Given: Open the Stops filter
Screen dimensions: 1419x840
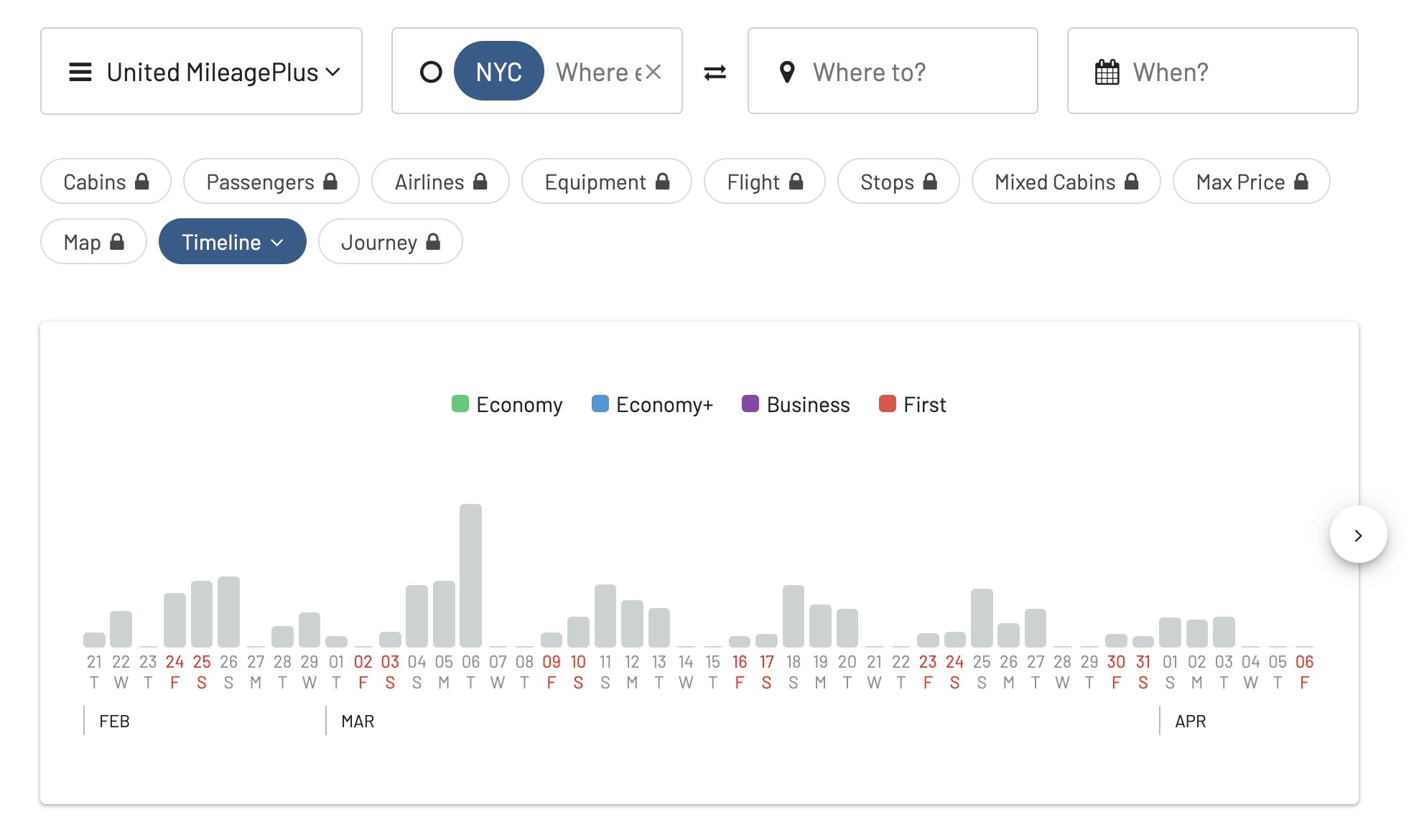Looking at the screenshot, I should [x=898, y=181].
